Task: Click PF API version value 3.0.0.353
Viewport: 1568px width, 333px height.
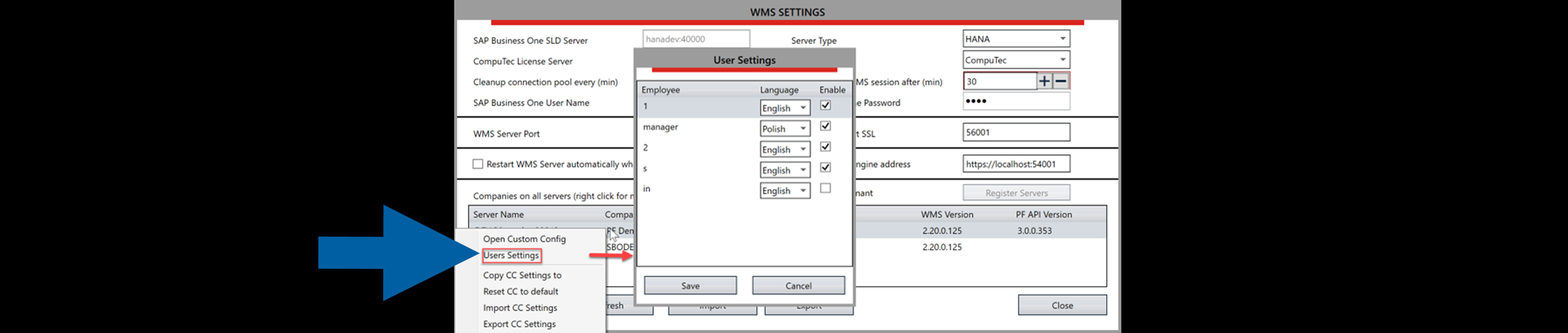Action: [x=1034, y=231]
